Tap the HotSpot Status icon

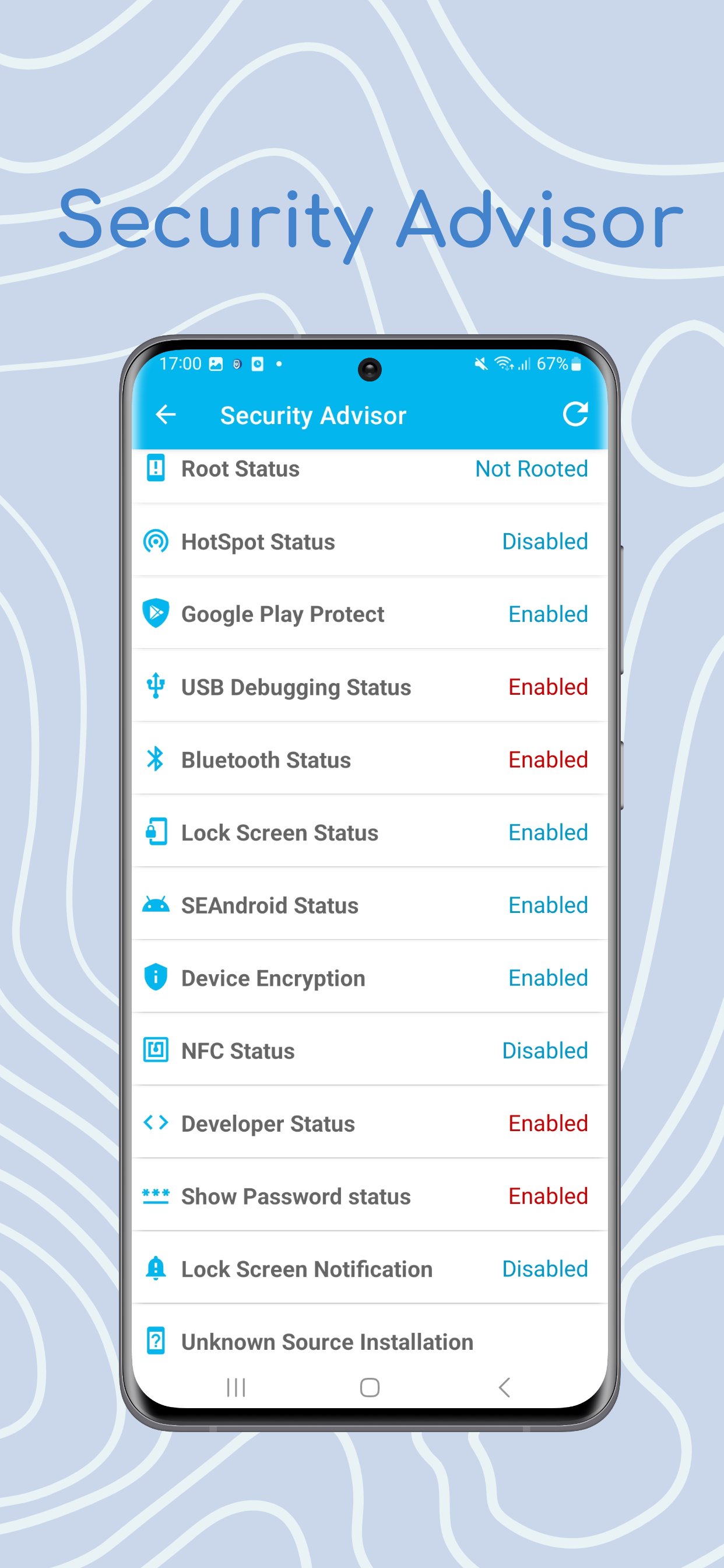tap(156, 541)
